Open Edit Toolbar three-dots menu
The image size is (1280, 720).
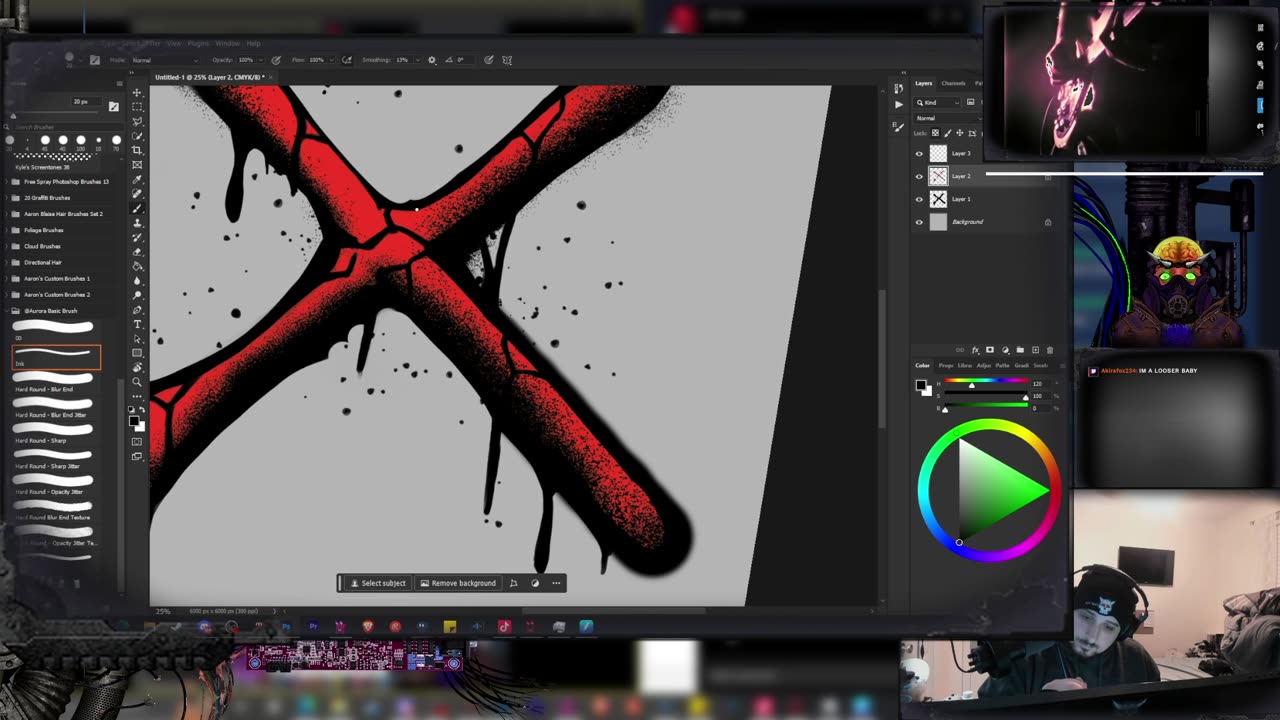pos(138,396)
